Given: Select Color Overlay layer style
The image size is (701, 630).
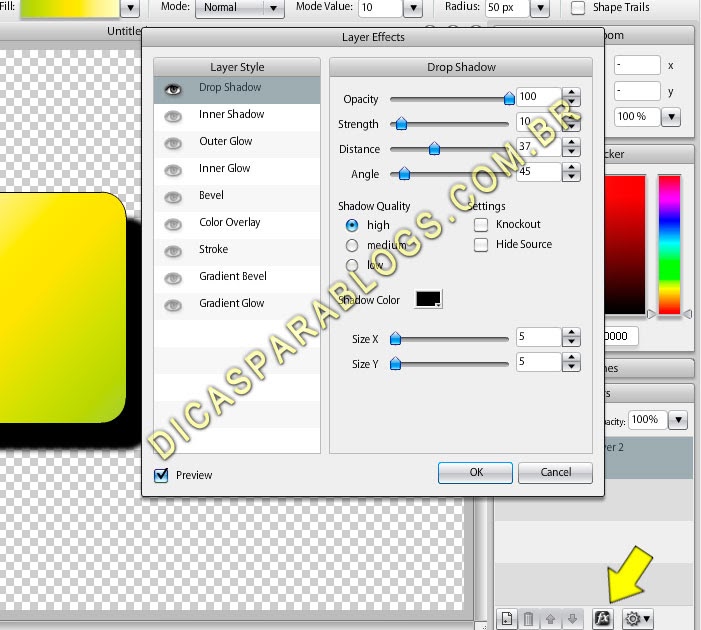Looking at the screenshot, I should pos(237,224).
